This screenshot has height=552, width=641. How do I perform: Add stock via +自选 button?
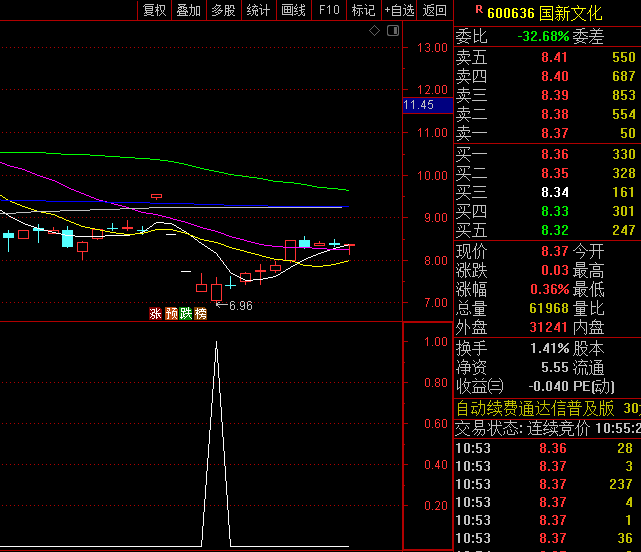tap(399, 10)
